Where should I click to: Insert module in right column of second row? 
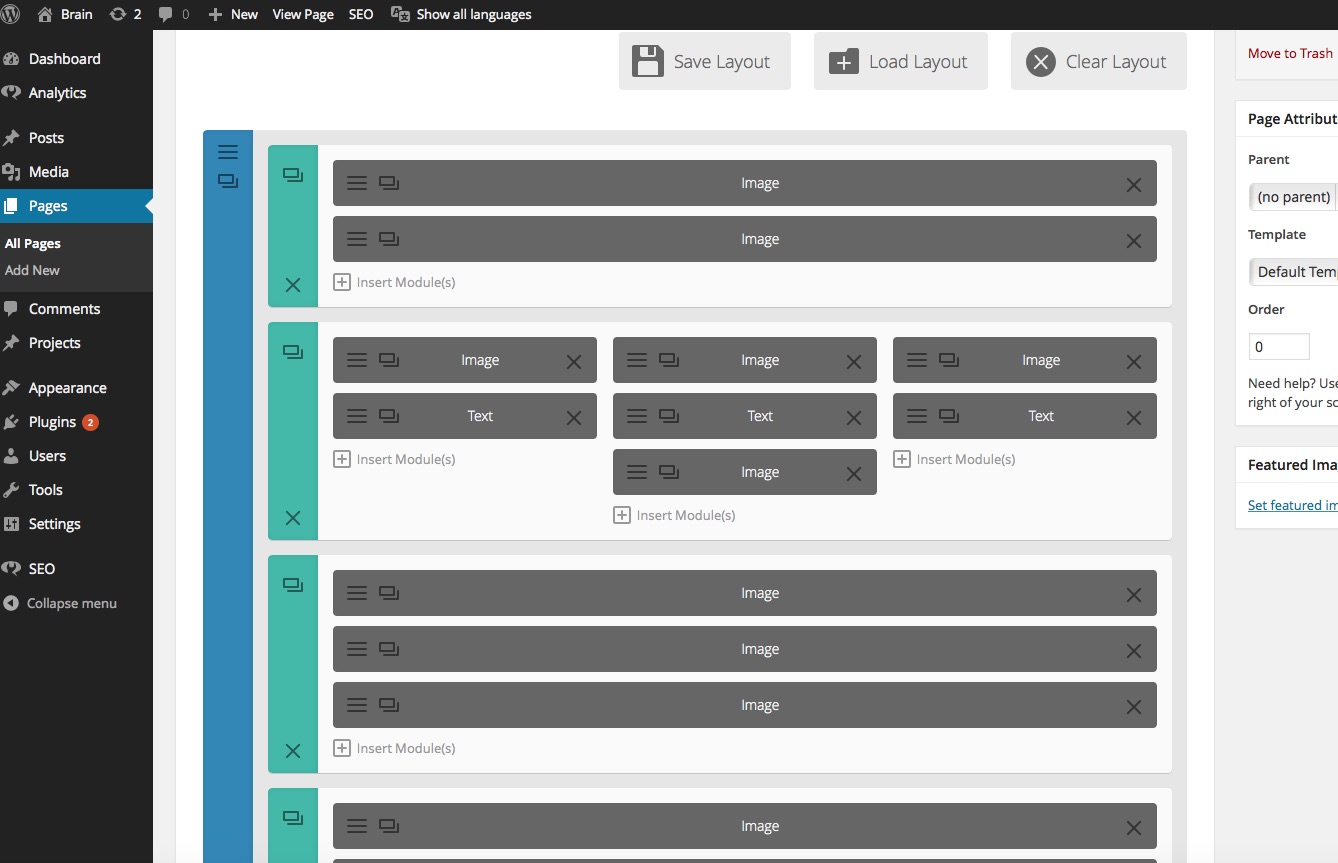pos(954,459)
